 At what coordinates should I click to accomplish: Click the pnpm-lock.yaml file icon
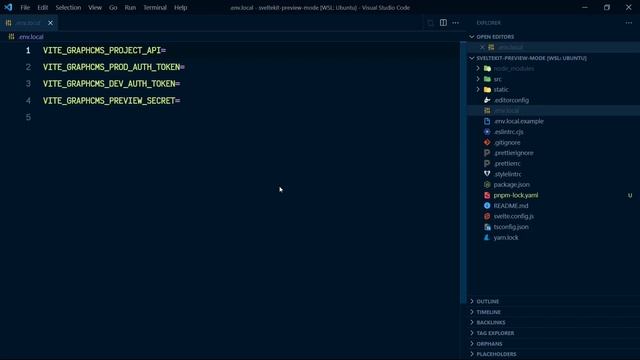pyautogui.click(x=487, y=195)
